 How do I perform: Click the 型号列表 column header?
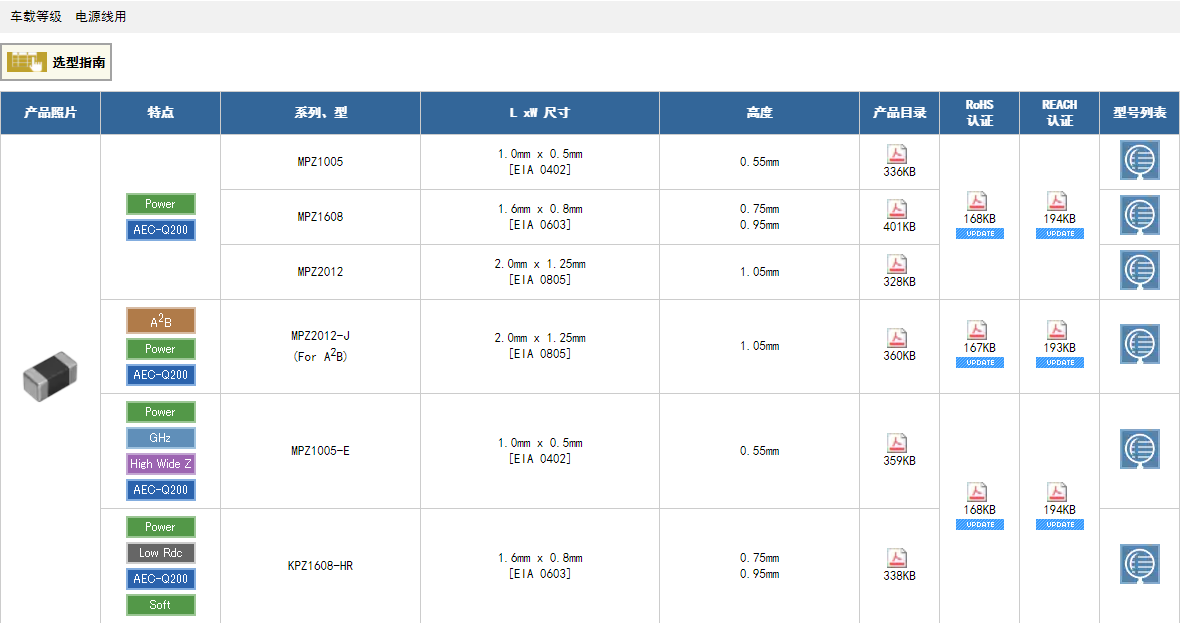coord(1139,113)
